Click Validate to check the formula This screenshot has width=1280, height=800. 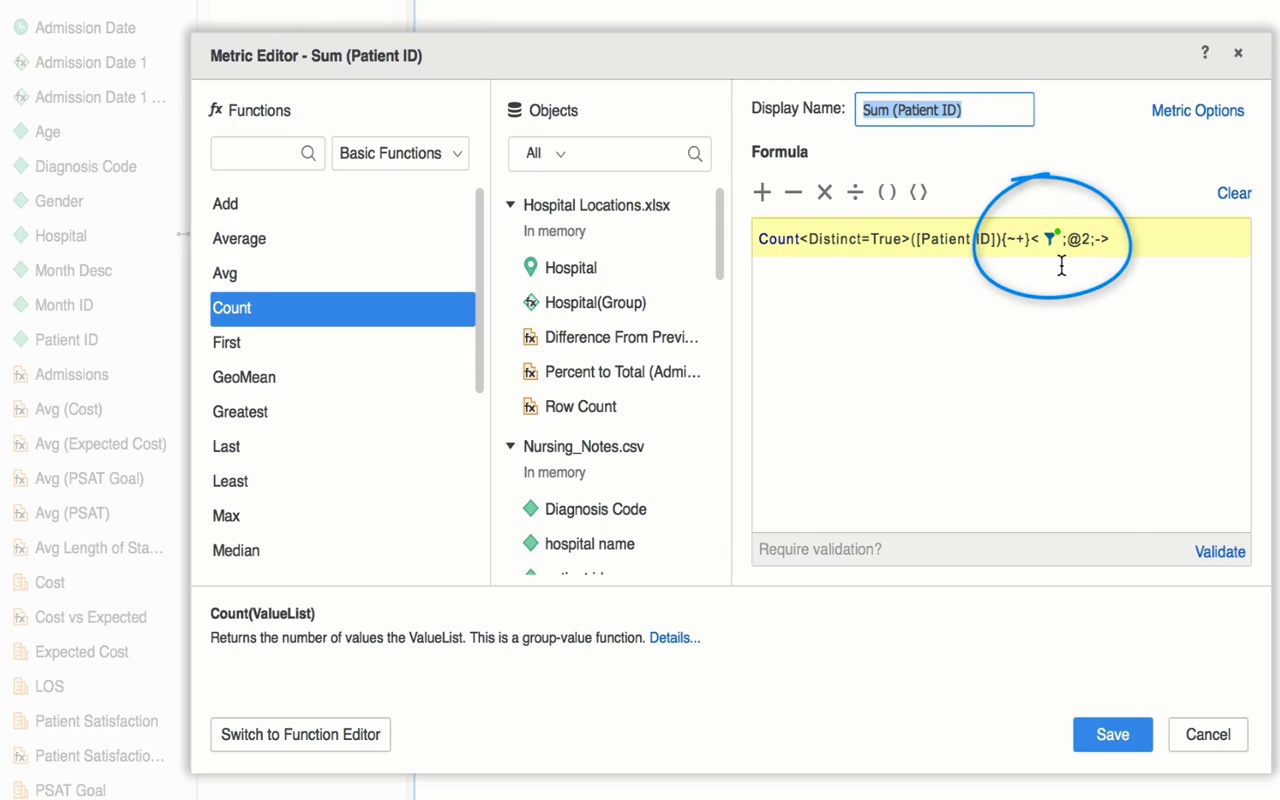pyautogui.click(x=1220, y=551)
